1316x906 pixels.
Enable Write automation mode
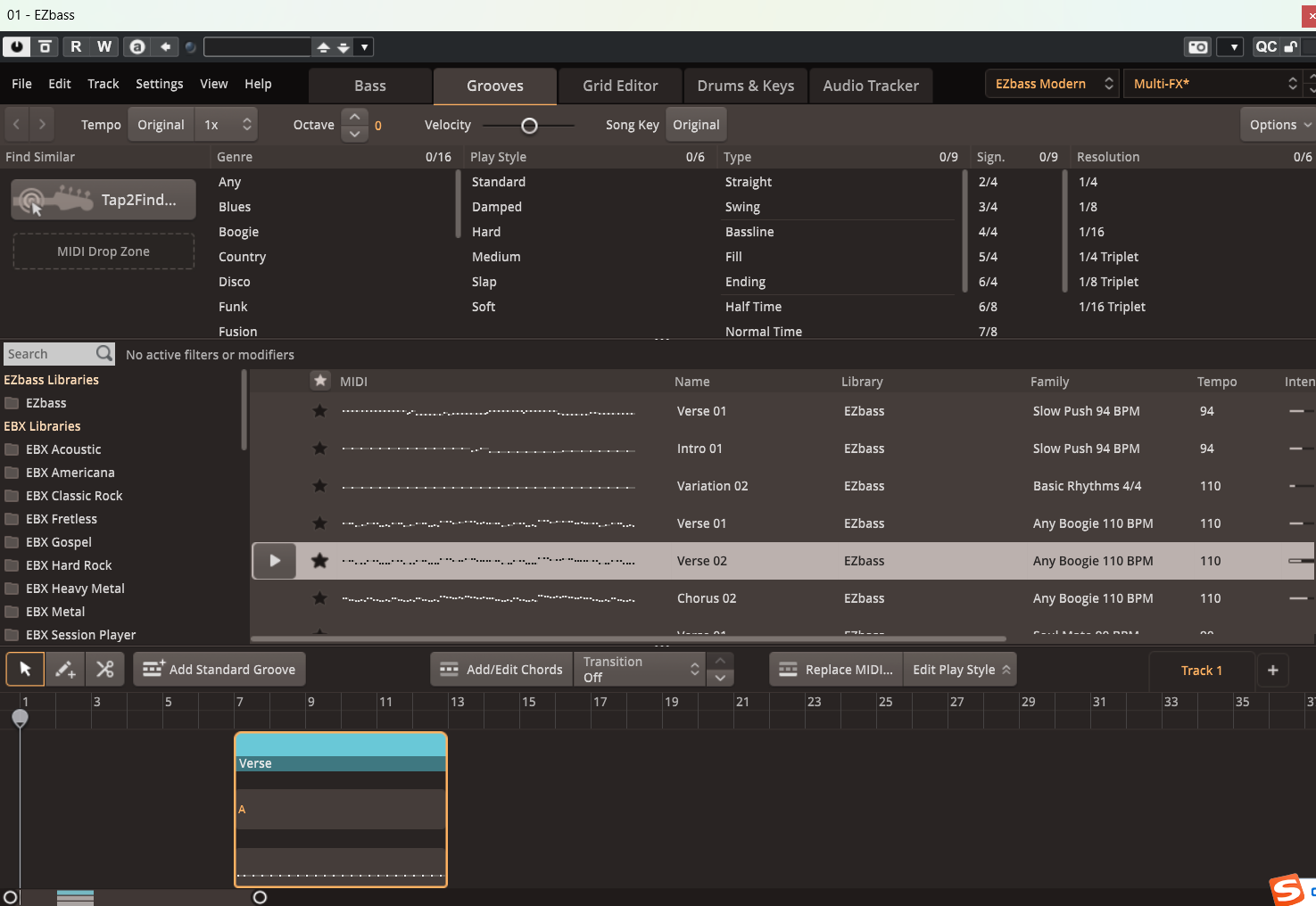pos(103,46)
